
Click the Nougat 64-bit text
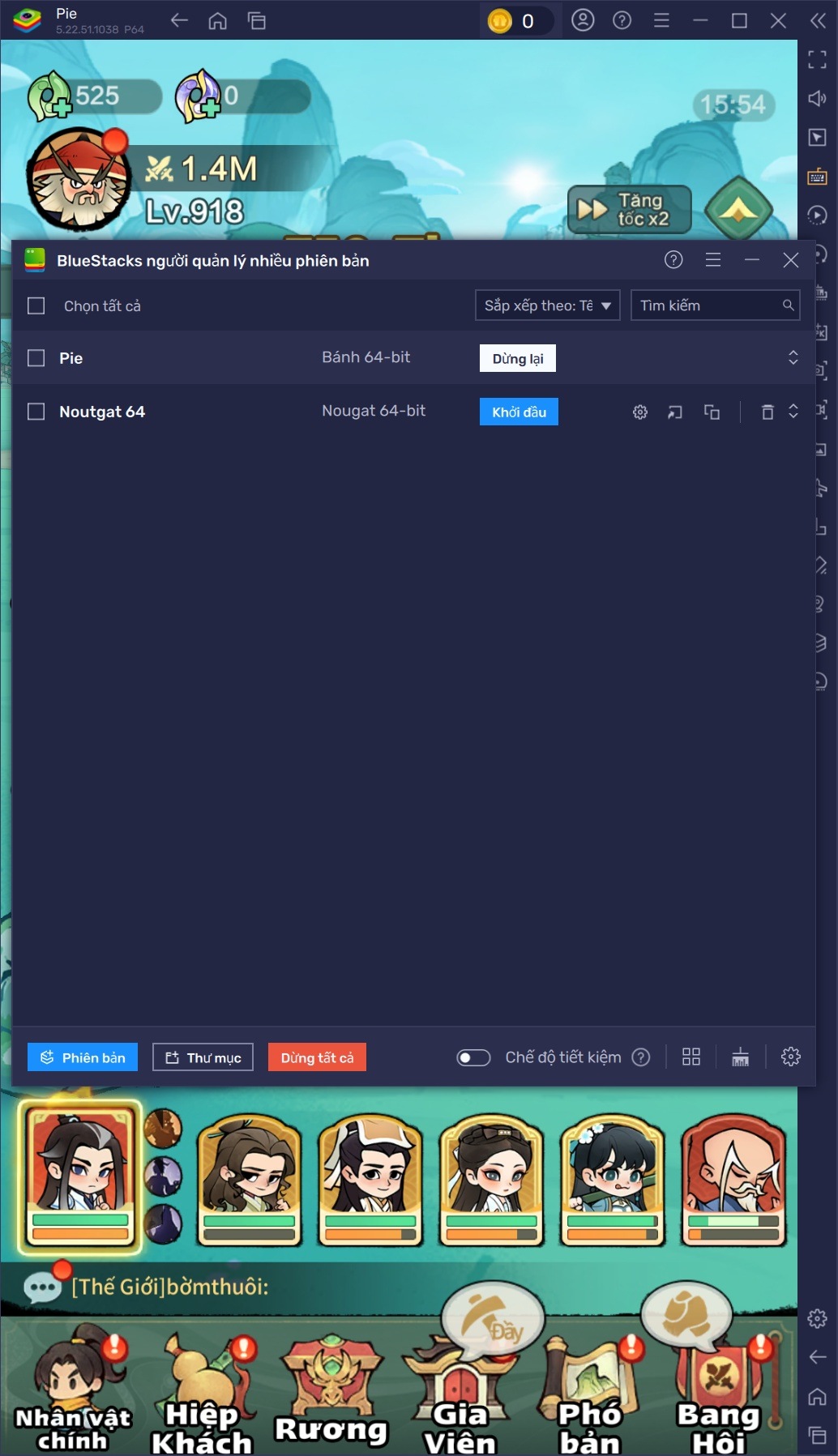click(x=374, y=411)
